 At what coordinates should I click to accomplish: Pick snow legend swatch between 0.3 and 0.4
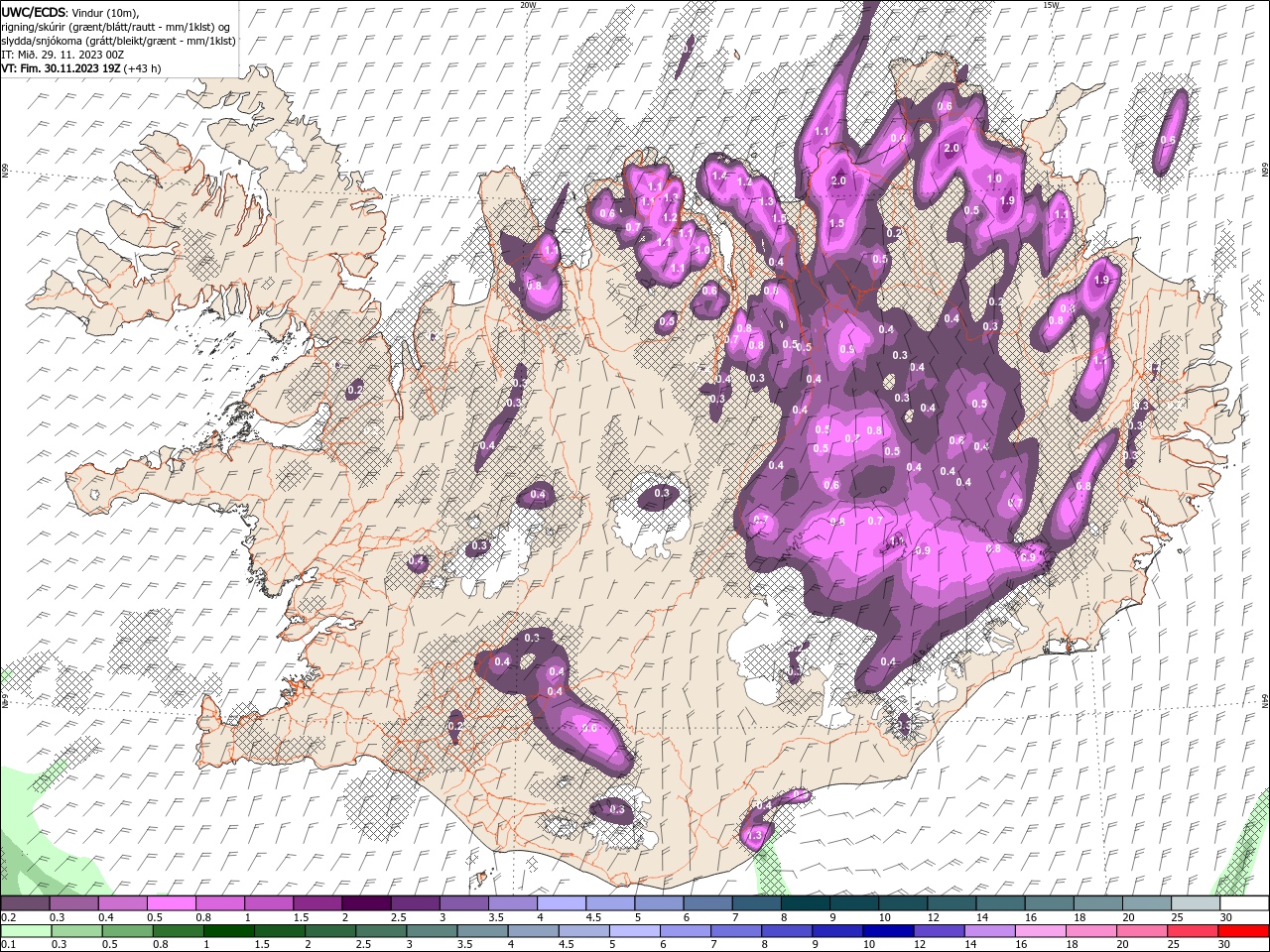pos(73,902)
